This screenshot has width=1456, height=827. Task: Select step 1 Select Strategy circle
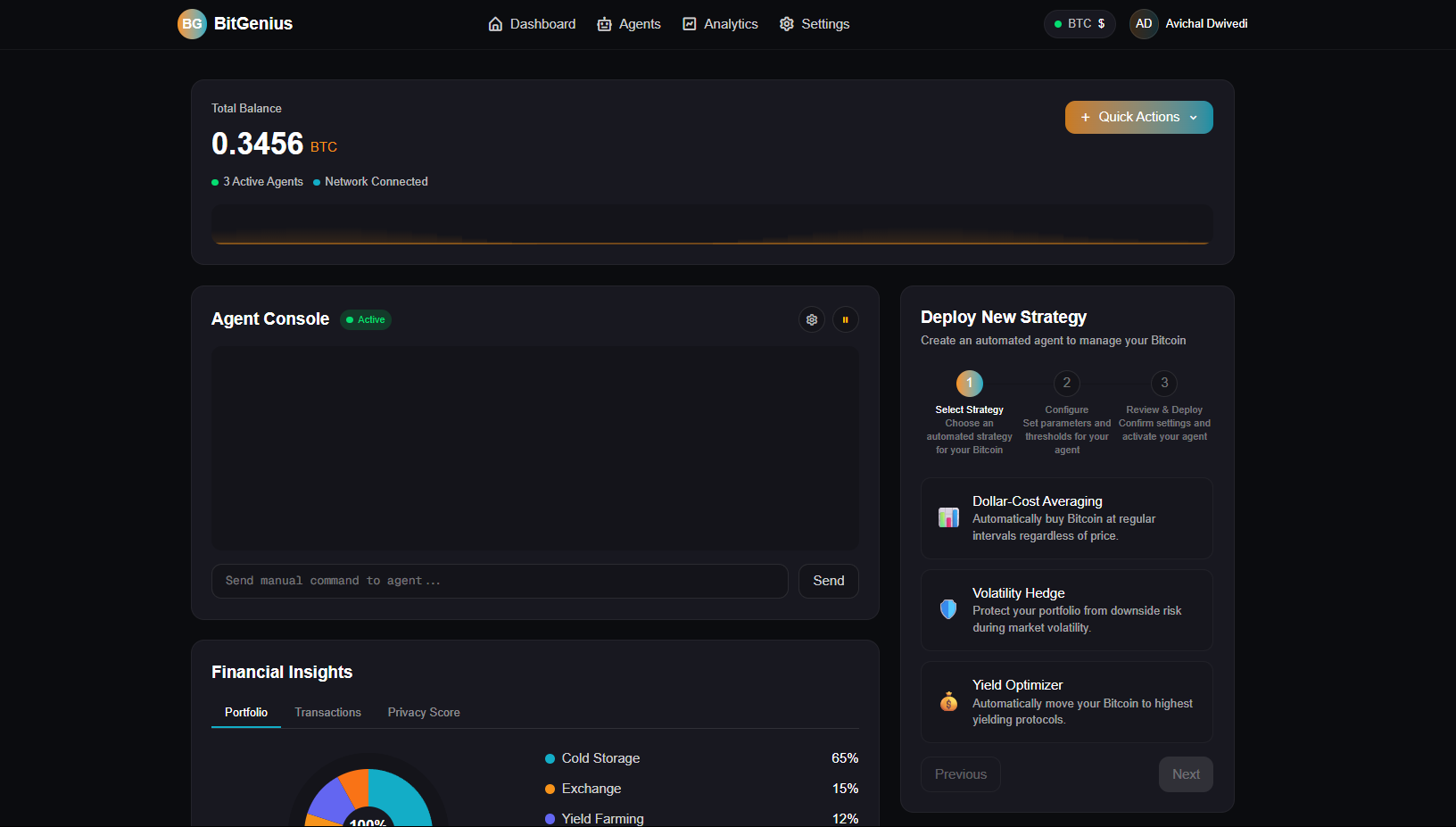click(x=970, y=384)
